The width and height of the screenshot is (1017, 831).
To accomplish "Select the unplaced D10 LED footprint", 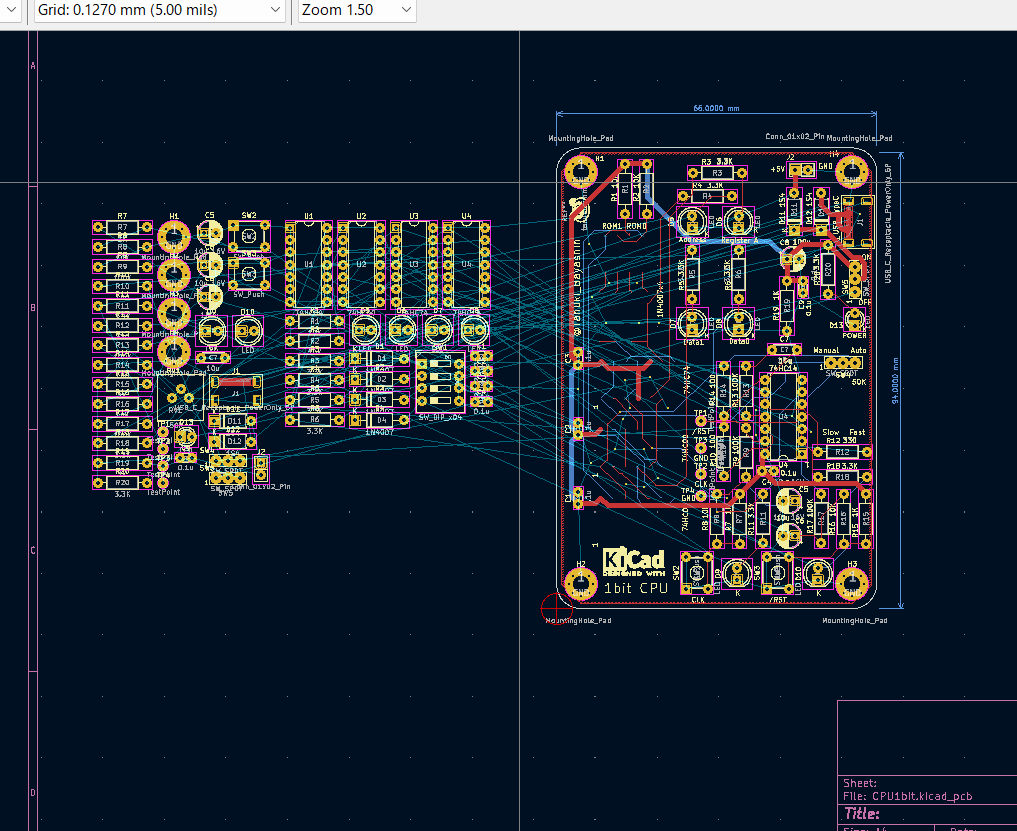I will coord(248,331).
